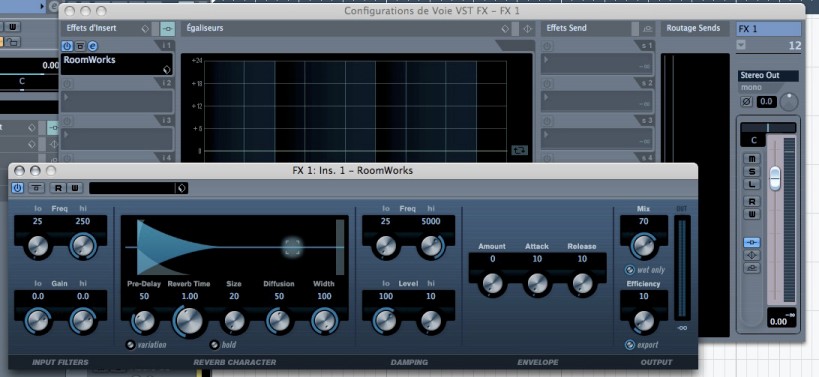Solo the FX 1 channel with S
Screen dimensions: 819x377
(x=753, y=171)
